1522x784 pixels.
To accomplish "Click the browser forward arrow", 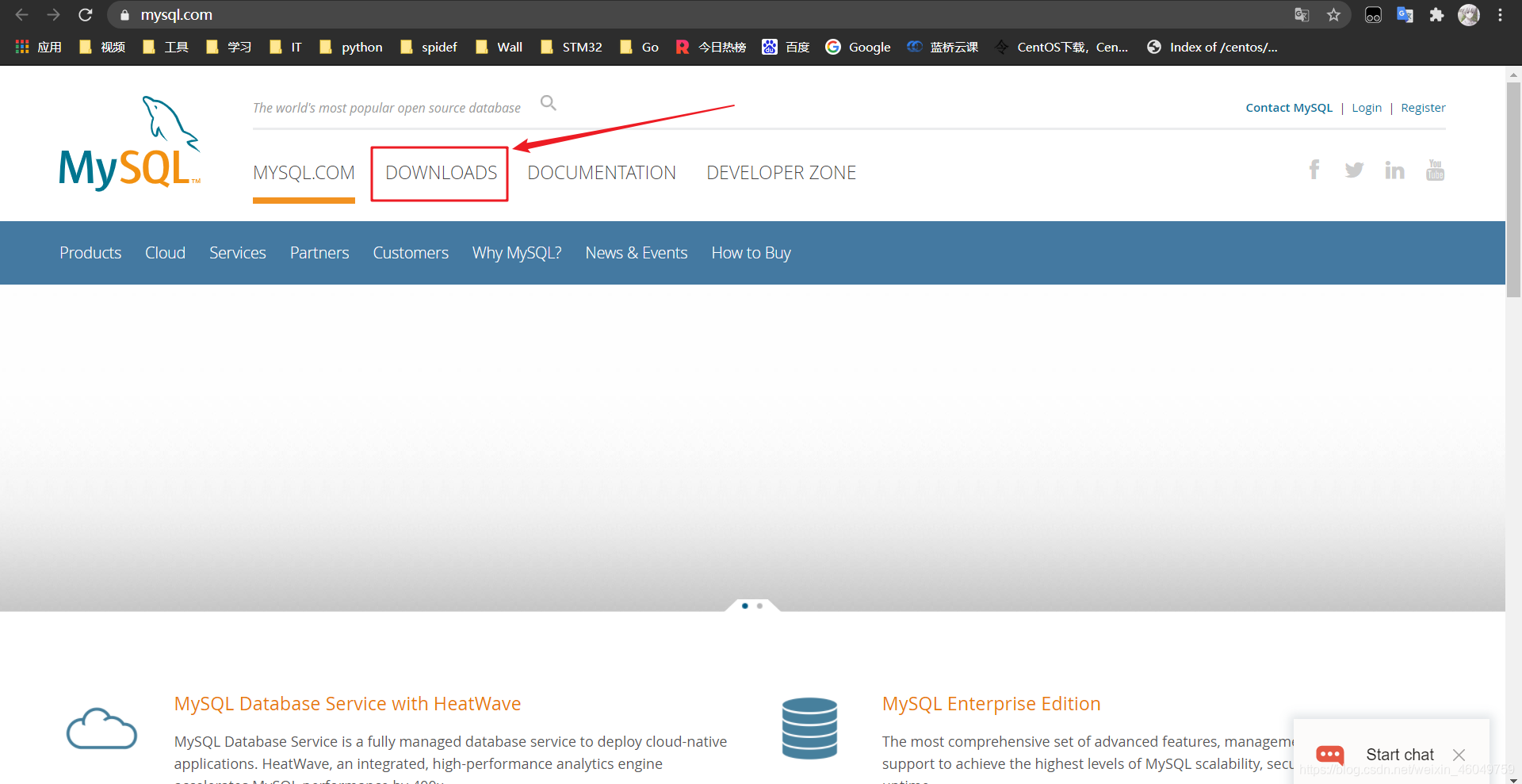I will coord(53,14).
